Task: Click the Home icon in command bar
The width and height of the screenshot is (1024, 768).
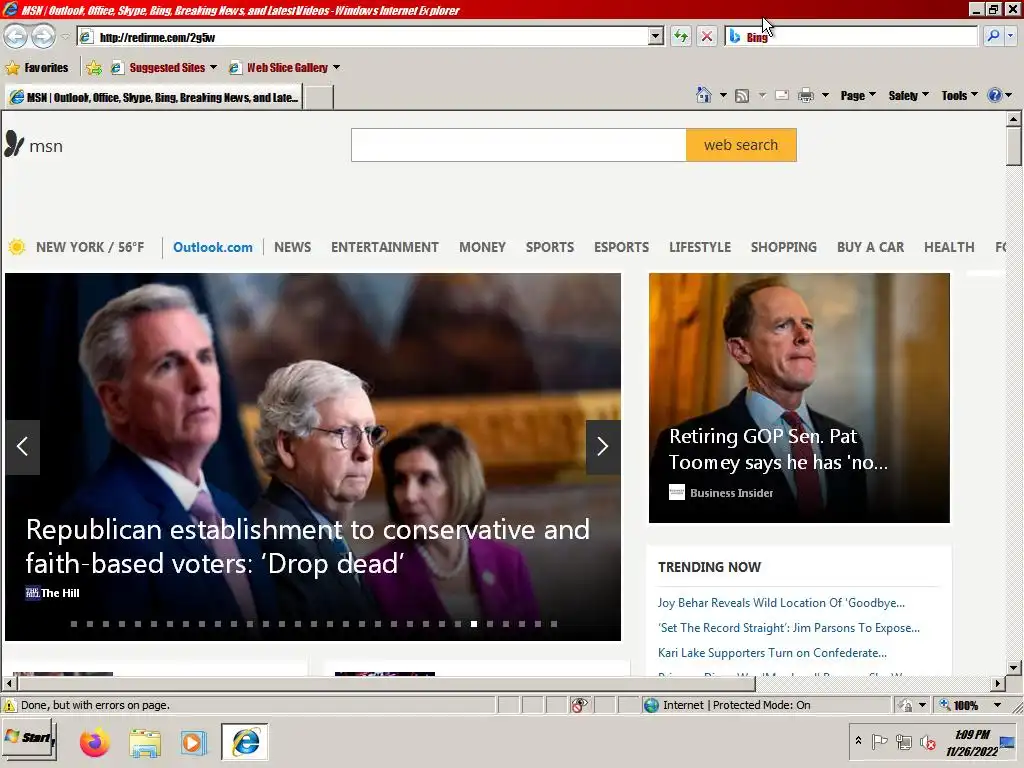Action: (x=703, y=95)
